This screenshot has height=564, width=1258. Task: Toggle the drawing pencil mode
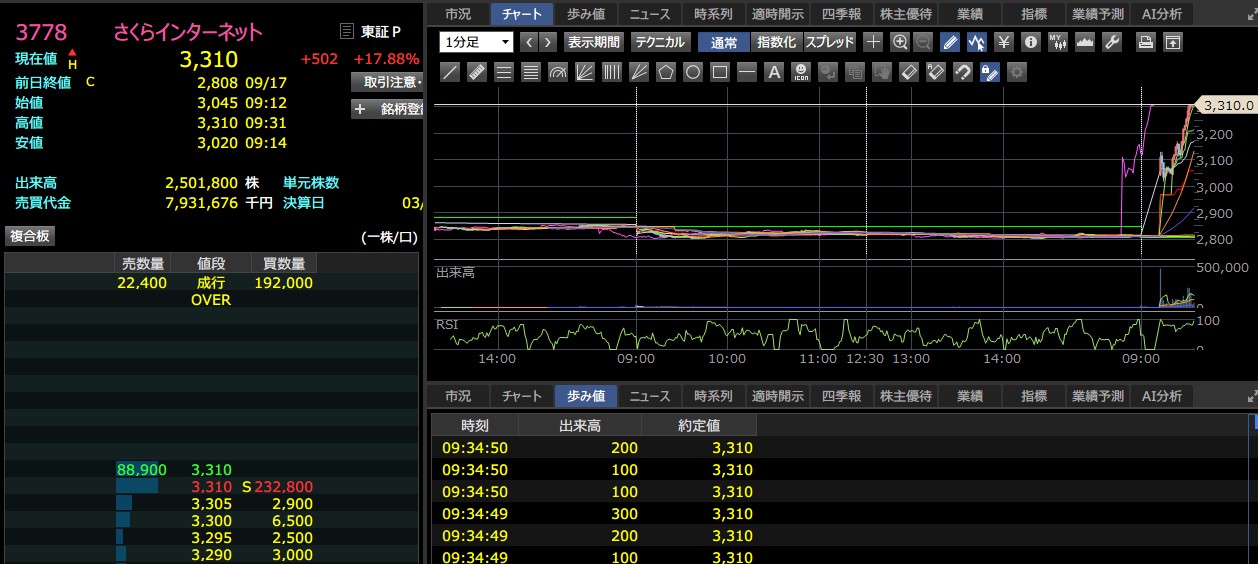click(x=951, y=42)
